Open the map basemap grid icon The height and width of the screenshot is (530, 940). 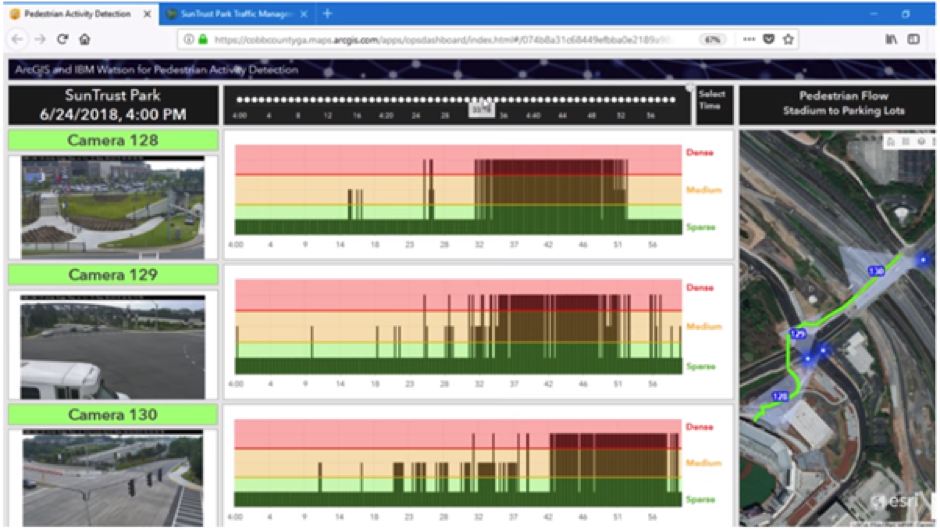906,141
